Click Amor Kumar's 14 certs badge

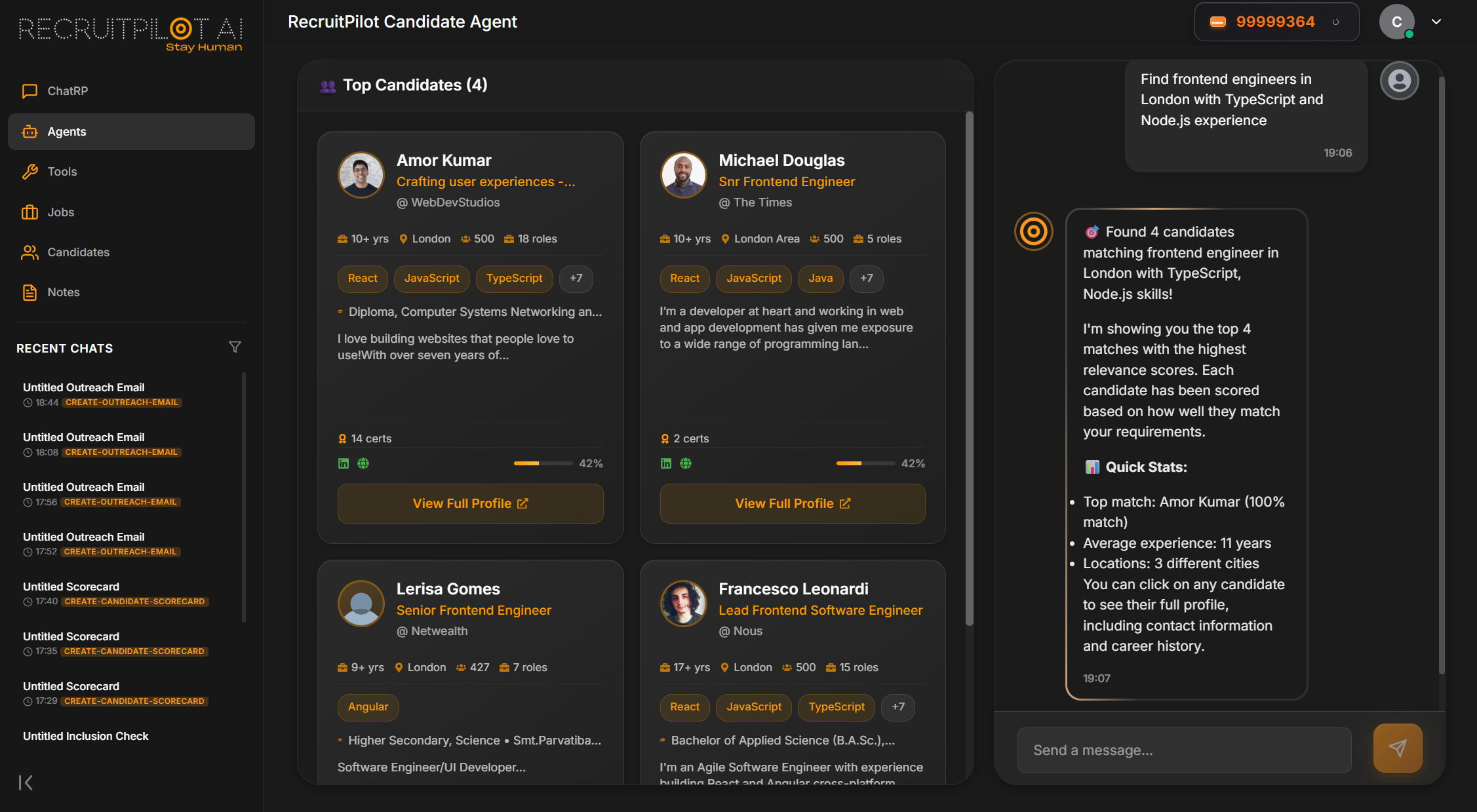click(x=364, y=438)
